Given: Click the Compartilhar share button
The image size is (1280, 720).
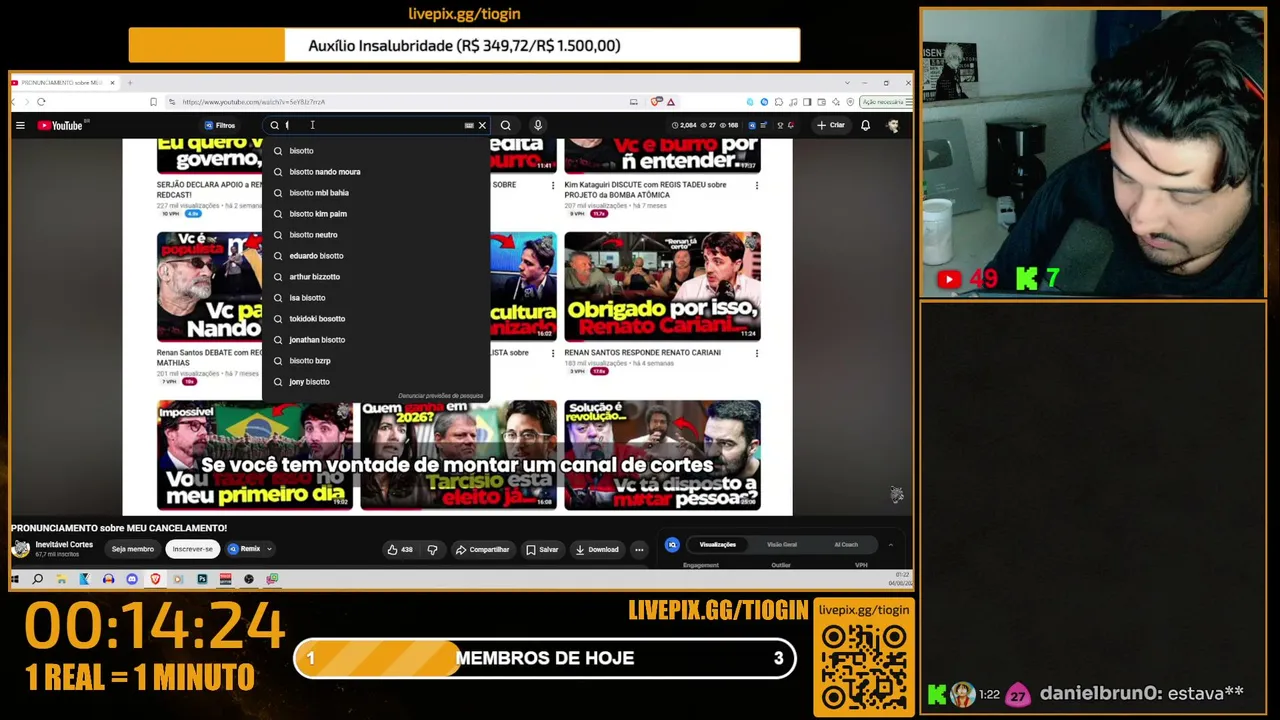Looking at the screenshot, I should coord(482,549).
